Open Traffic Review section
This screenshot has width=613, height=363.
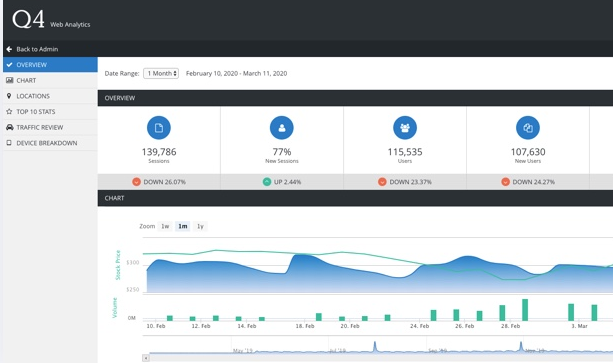click(50, 127)
